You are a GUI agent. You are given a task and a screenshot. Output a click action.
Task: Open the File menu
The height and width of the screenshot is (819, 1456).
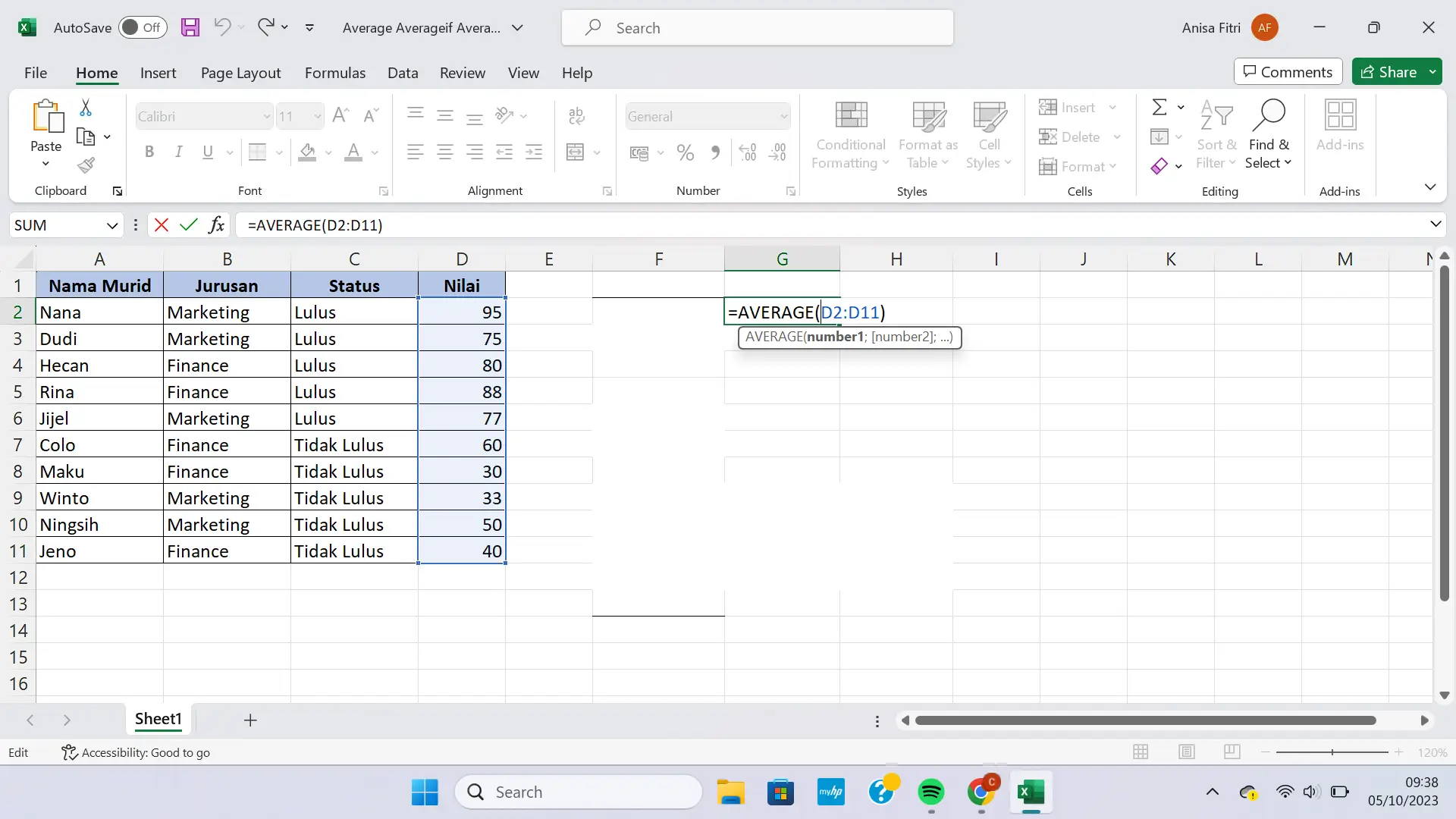click(36, 73)
